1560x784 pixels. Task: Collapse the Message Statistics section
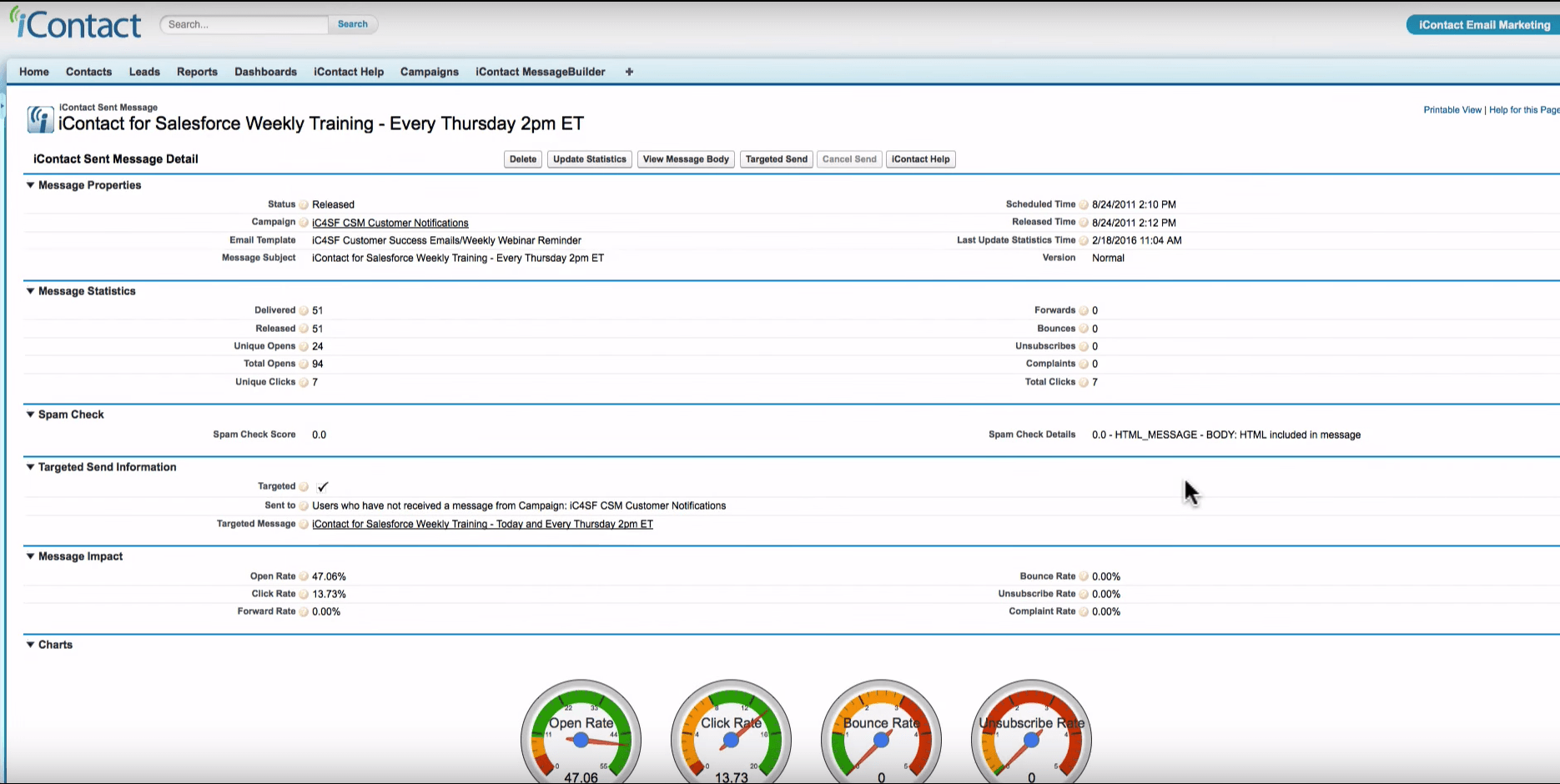click(x=31, y=291)
